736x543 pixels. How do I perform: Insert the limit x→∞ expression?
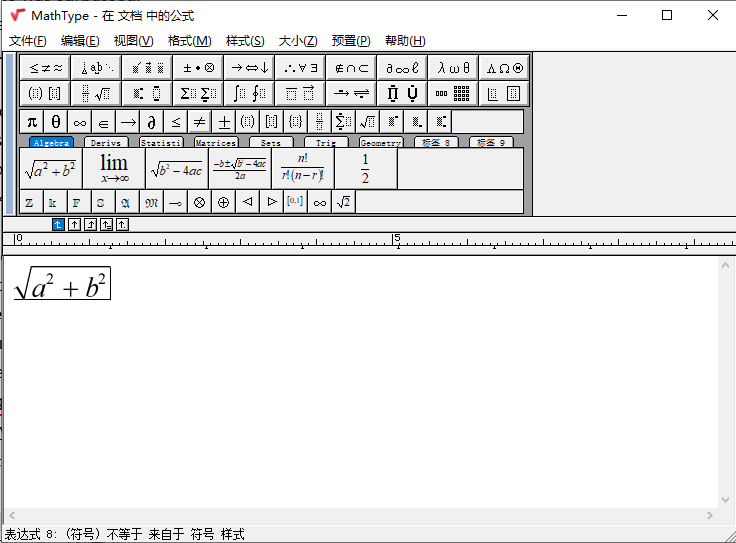click(114, 168)
